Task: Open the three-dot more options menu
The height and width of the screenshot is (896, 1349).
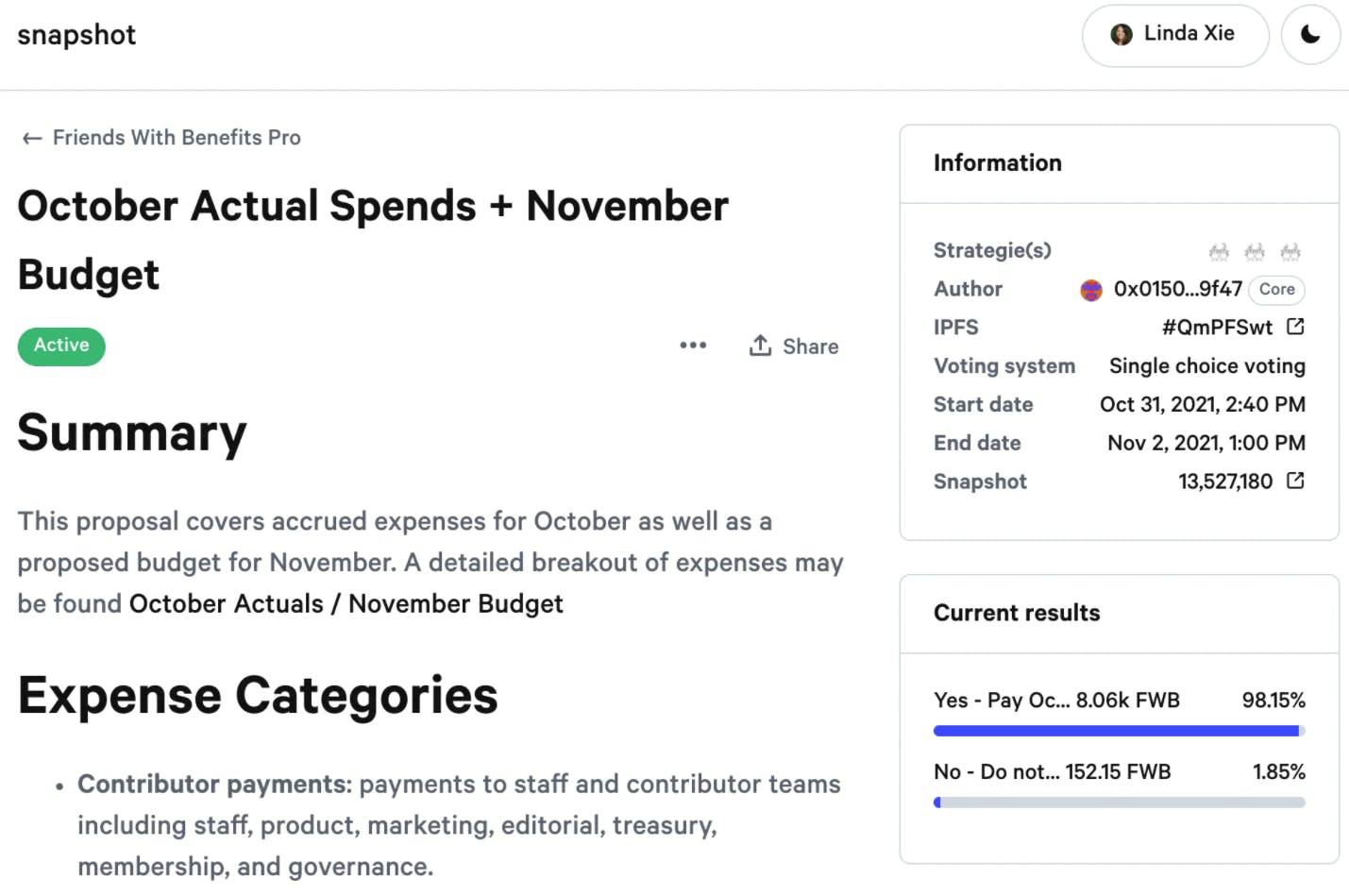Action: coord(693,346)
